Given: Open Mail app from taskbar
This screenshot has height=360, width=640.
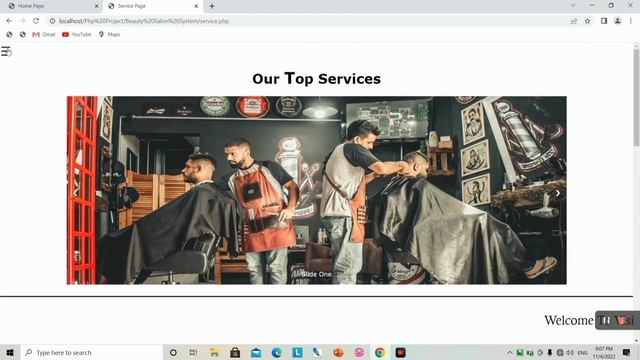Looking at the screenshot, I should (256, 352).
